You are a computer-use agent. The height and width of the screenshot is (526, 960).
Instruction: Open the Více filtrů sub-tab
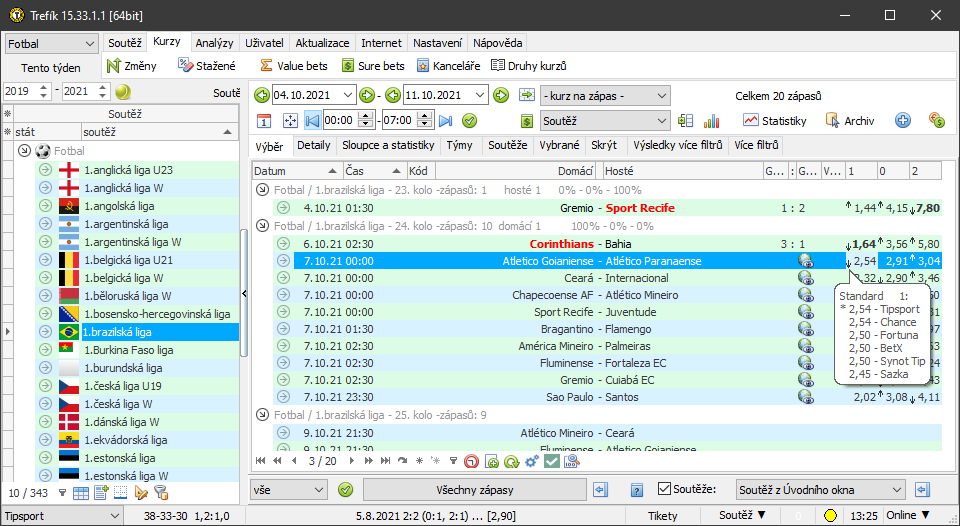tap(756, 145)
